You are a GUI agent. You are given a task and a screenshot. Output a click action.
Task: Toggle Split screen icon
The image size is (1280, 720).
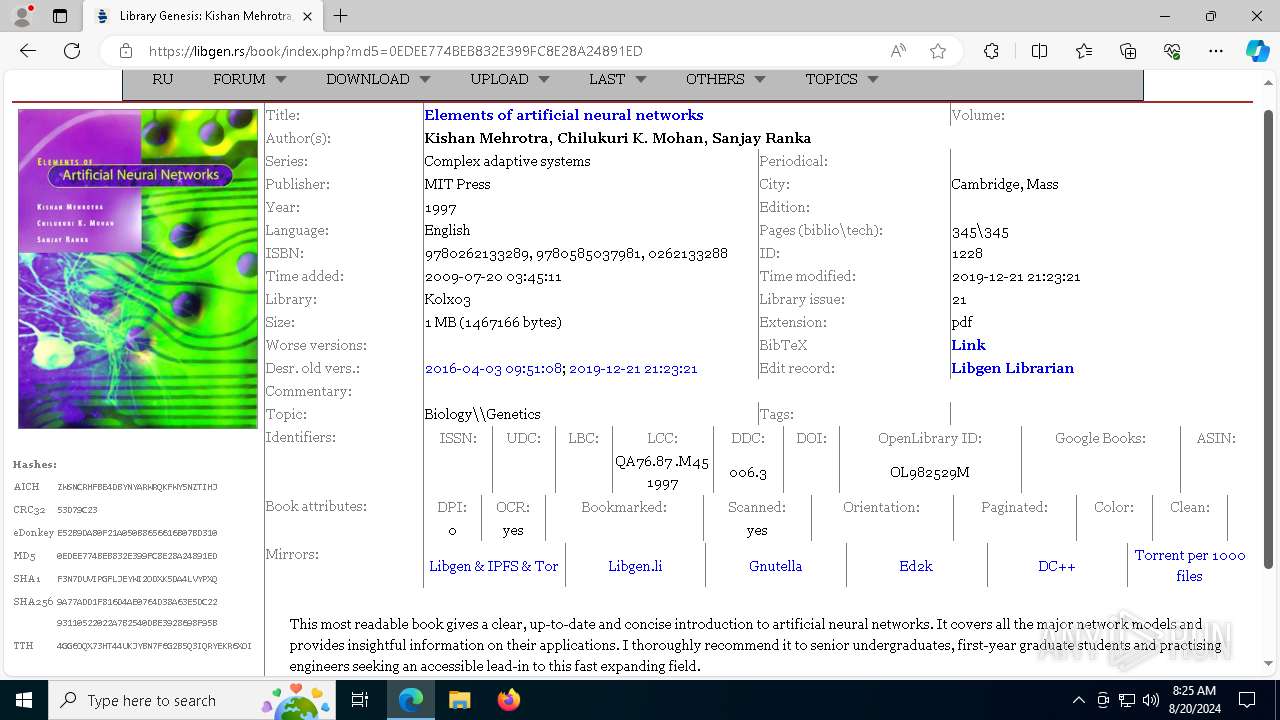pyautogui.click(x=1039, y=51)
